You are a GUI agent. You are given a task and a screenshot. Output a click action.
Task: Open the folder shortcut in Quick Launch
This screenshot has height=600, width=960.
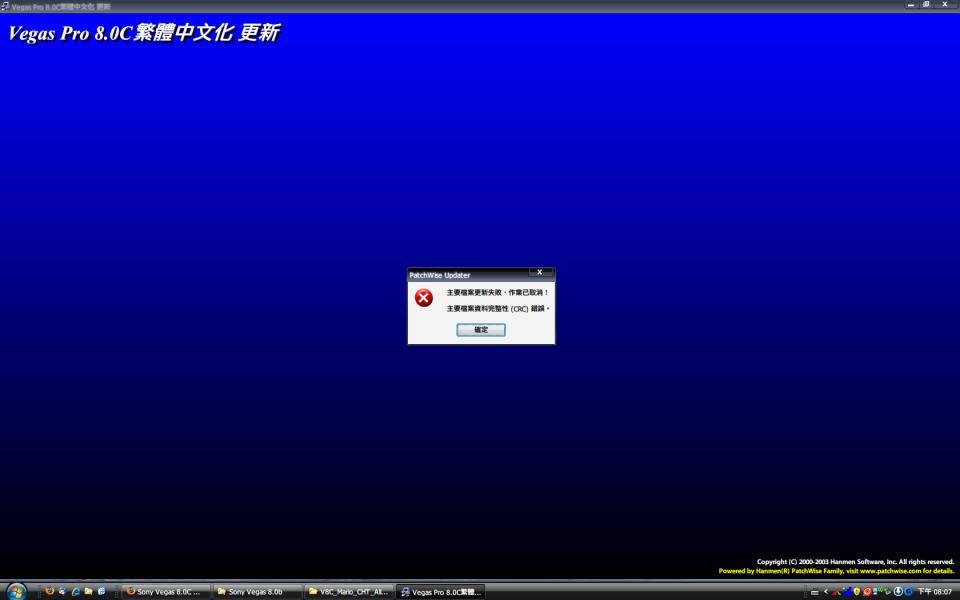89,591
